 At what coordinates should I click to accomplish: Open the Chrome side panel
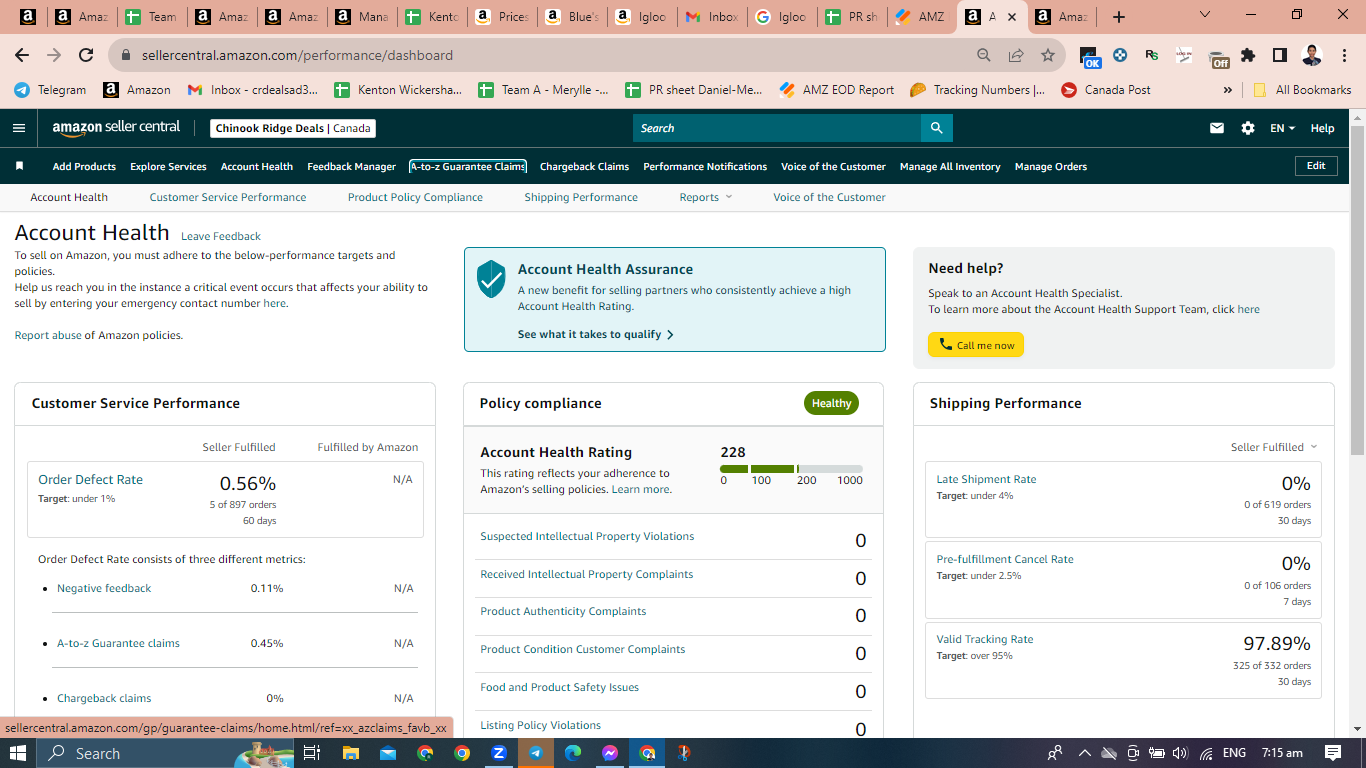pos(1280,55)
